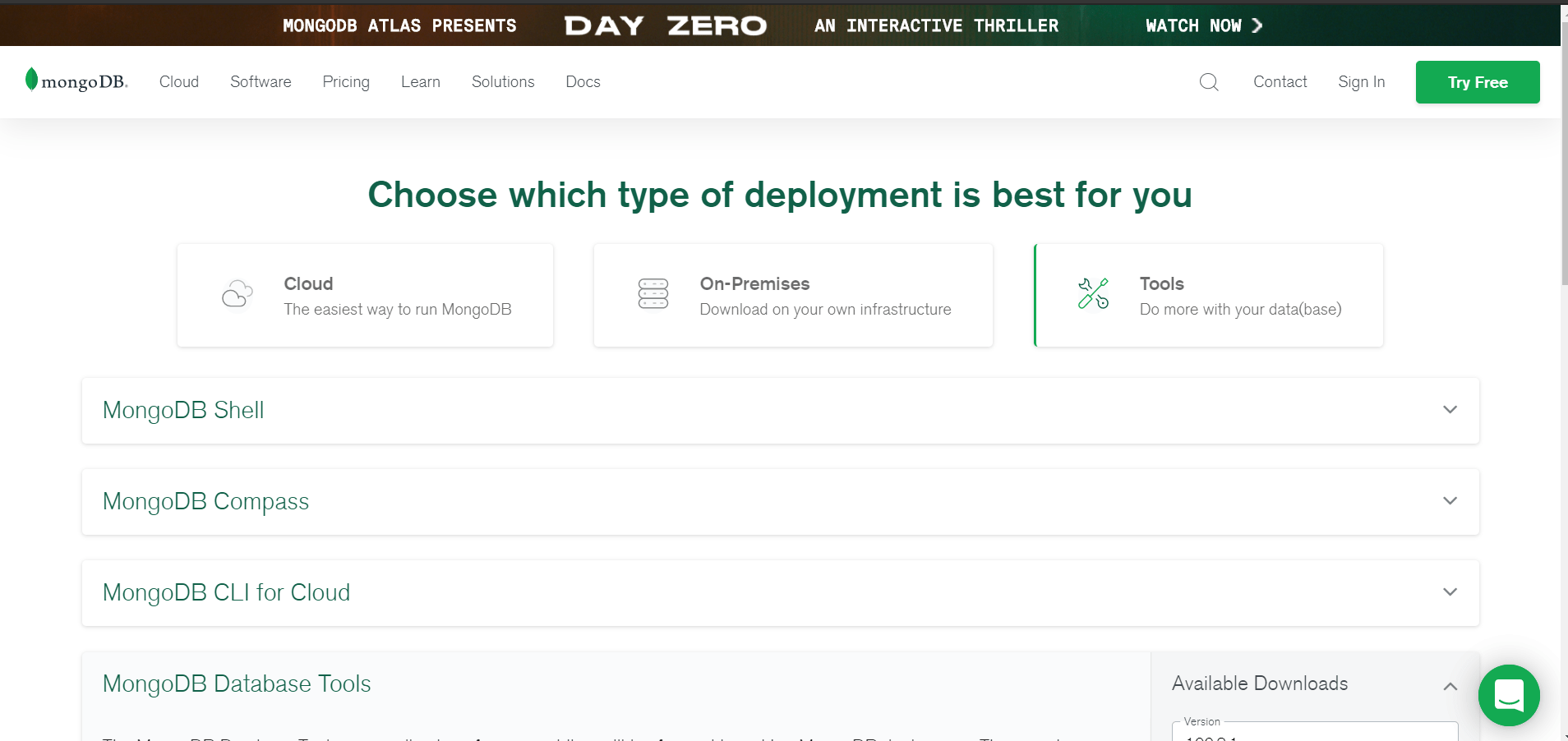1568x741 pixels.
Task: Open the Contact link
Action: 1280,82
